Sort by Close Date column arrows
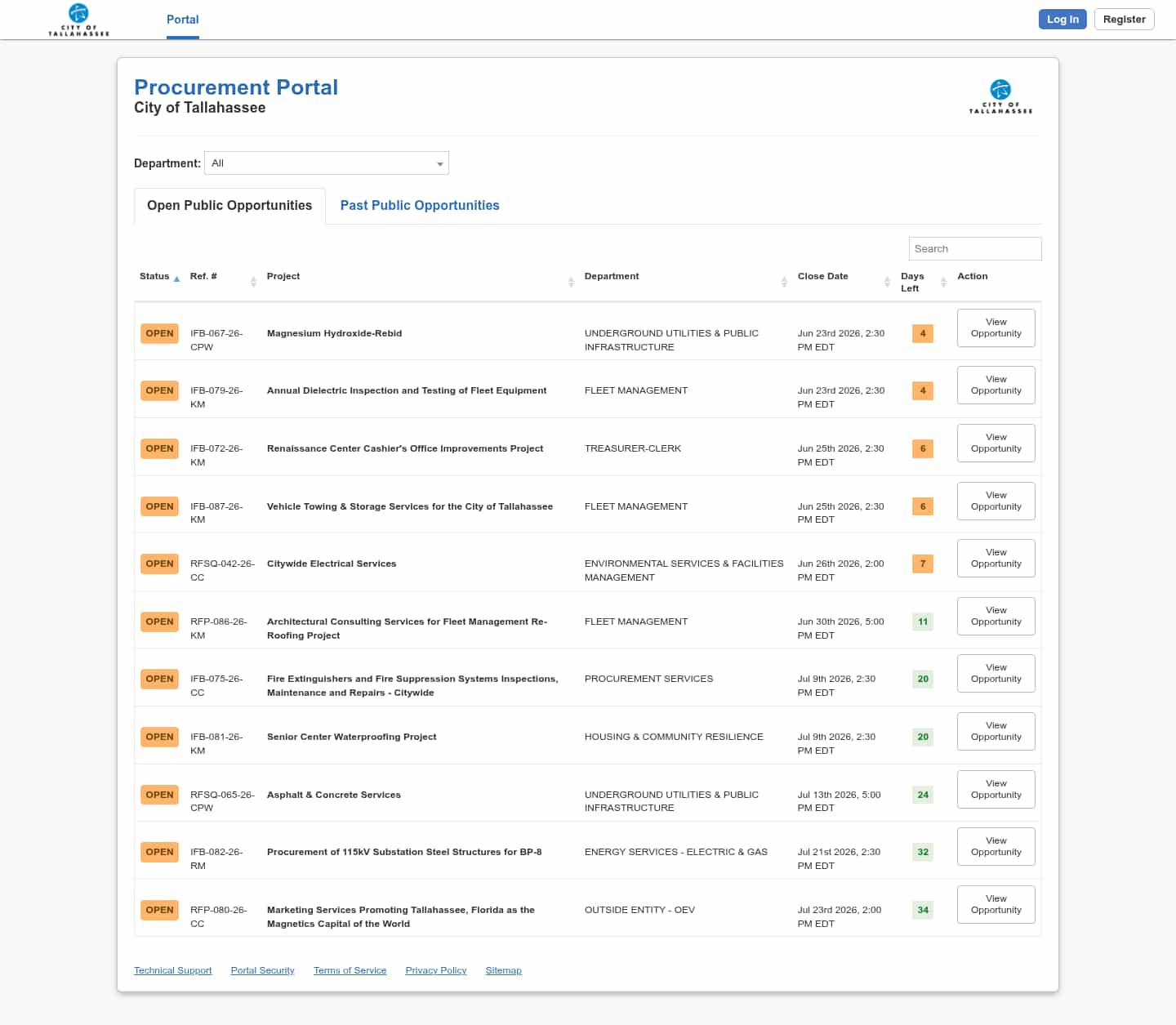Viewport: 1176px width, 1025px height. point(887,282)
